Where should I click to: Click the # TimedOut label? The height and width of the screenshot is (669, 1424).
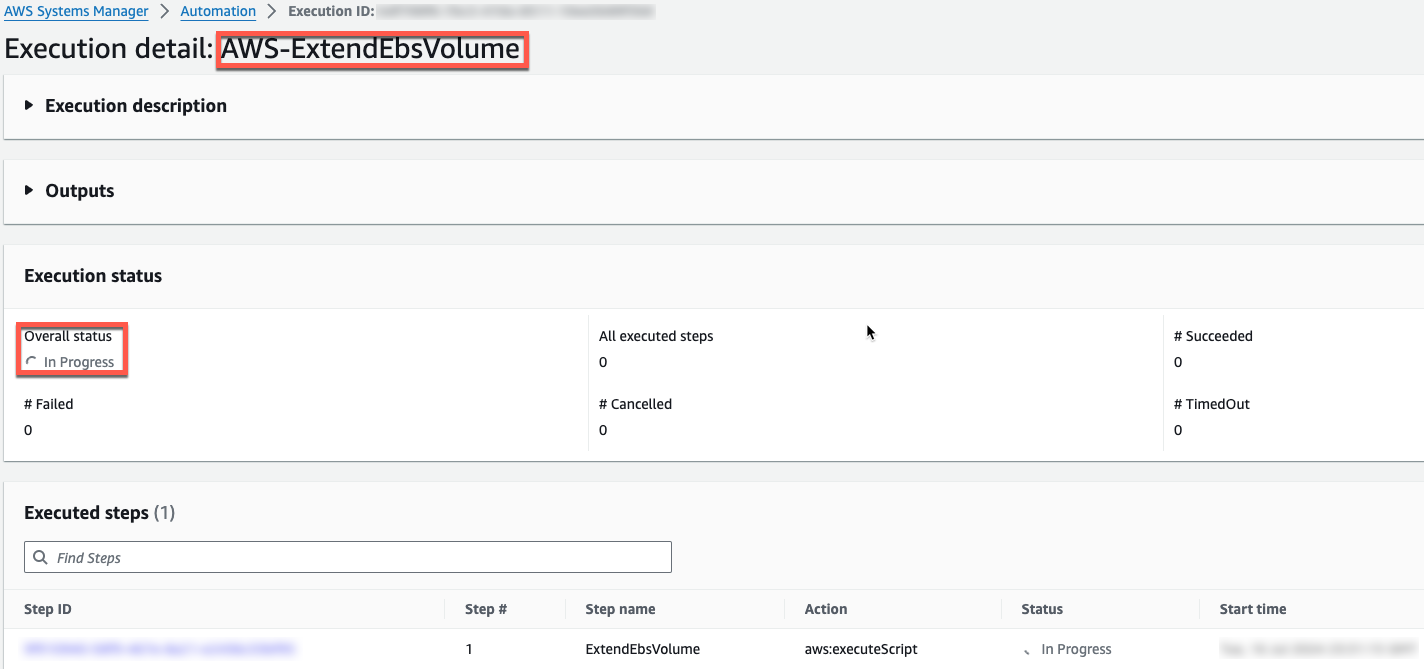tap(1211, 404)
